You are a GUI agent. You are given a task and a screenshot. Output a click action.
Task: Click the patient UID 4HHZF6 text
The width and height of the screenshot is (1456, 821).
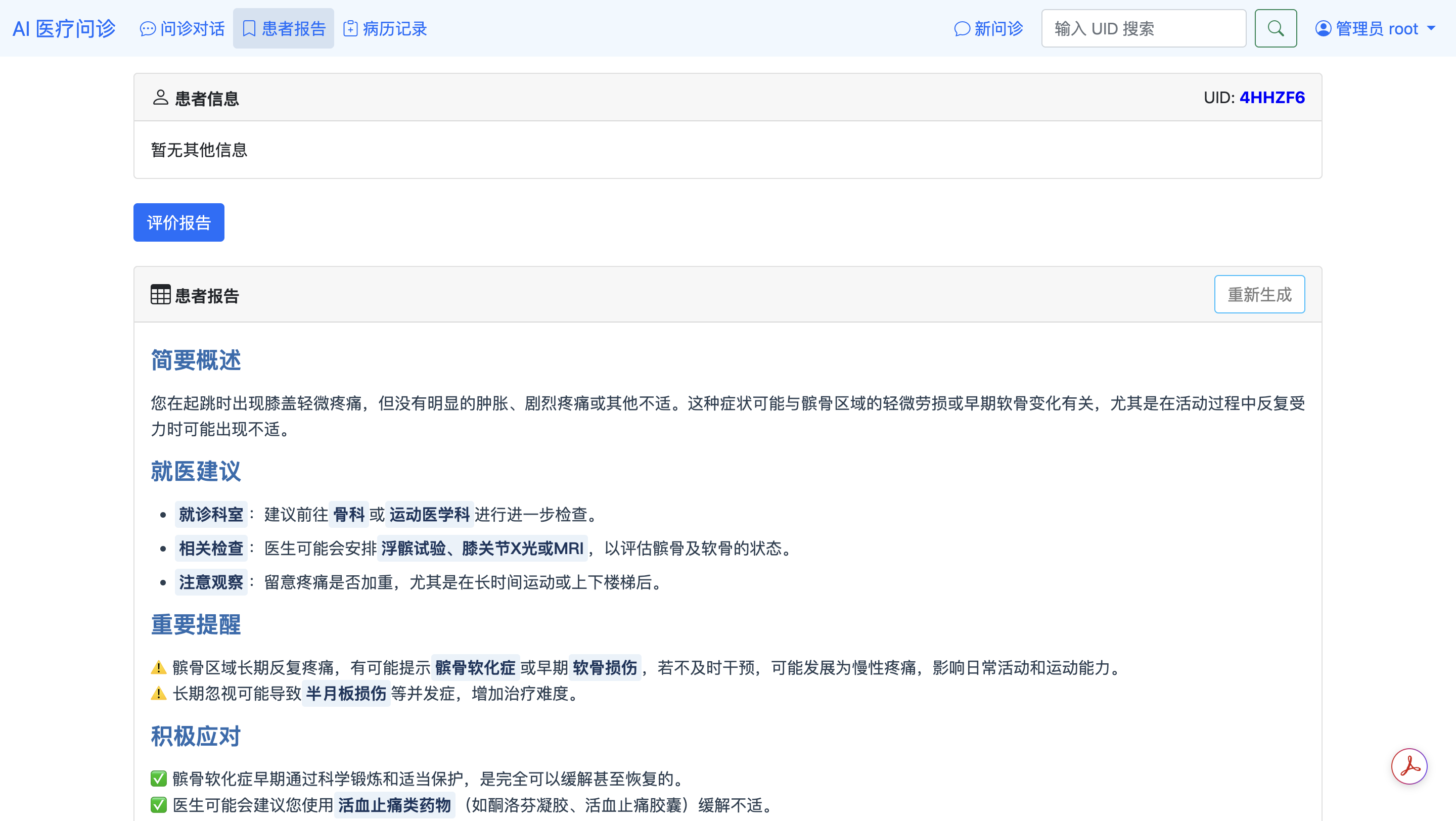1272,98
